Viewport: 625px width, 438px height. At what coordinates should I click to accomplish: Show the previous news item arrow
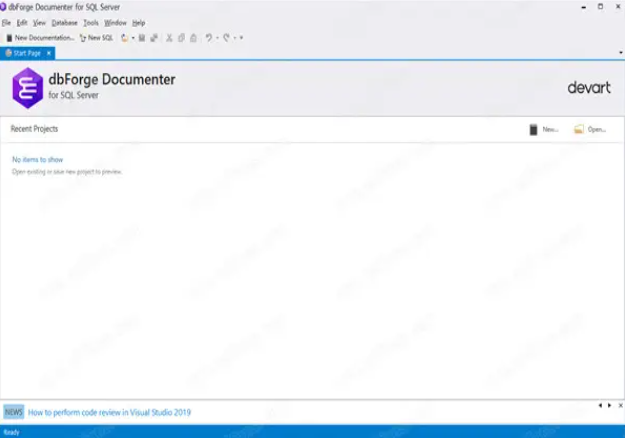pyautogui.click(x=600, y=406)
